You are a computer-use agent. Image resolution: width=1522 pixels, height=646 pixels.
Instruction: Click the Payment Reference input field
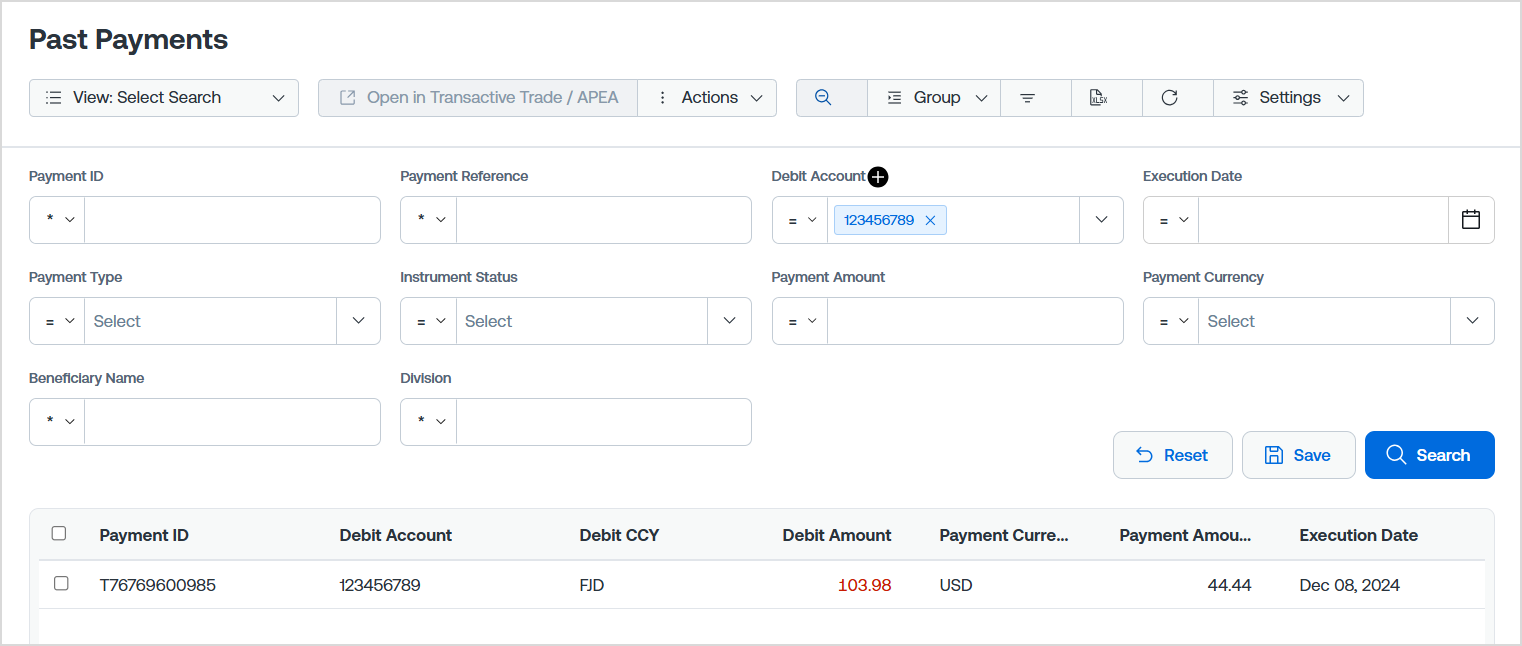pyautogui.click(x=603, y=220)
